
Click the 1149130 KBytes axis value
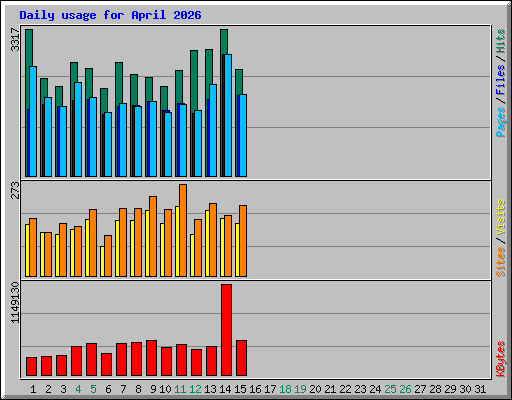click(x=15, y=303)
